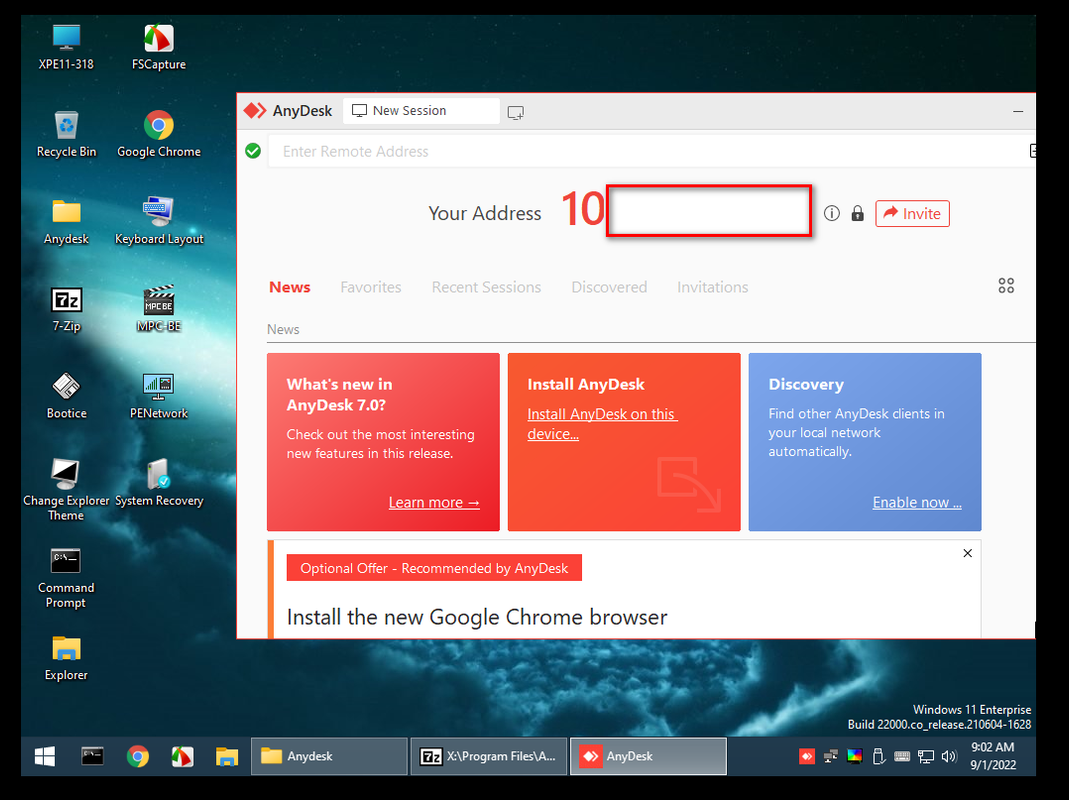Click the Invite button
Screen dimensions: 1069x800
(912, 213)
